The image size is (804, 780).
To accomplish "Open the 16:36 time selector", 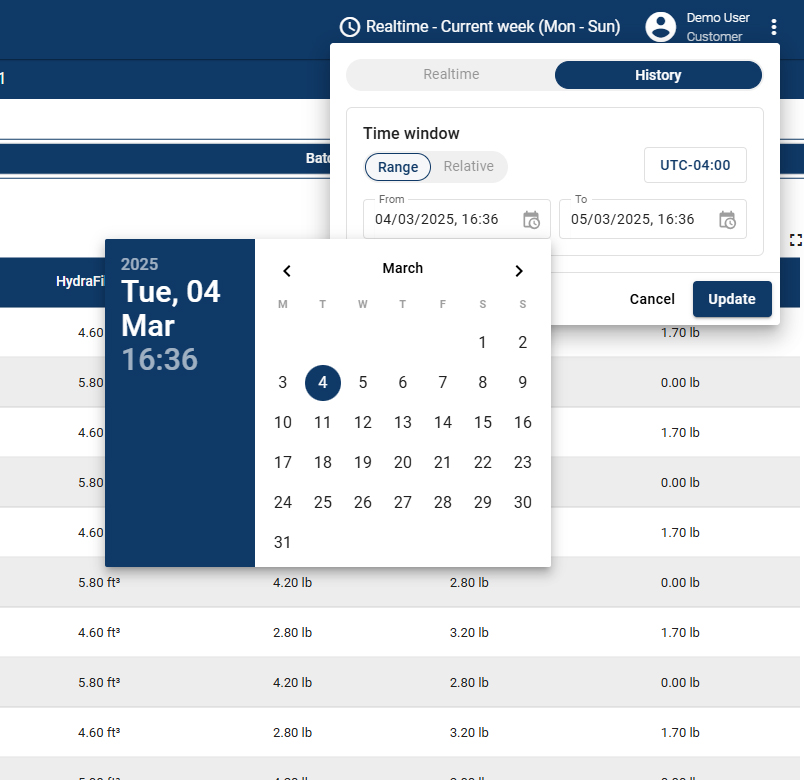I will (x=161, y=359).
